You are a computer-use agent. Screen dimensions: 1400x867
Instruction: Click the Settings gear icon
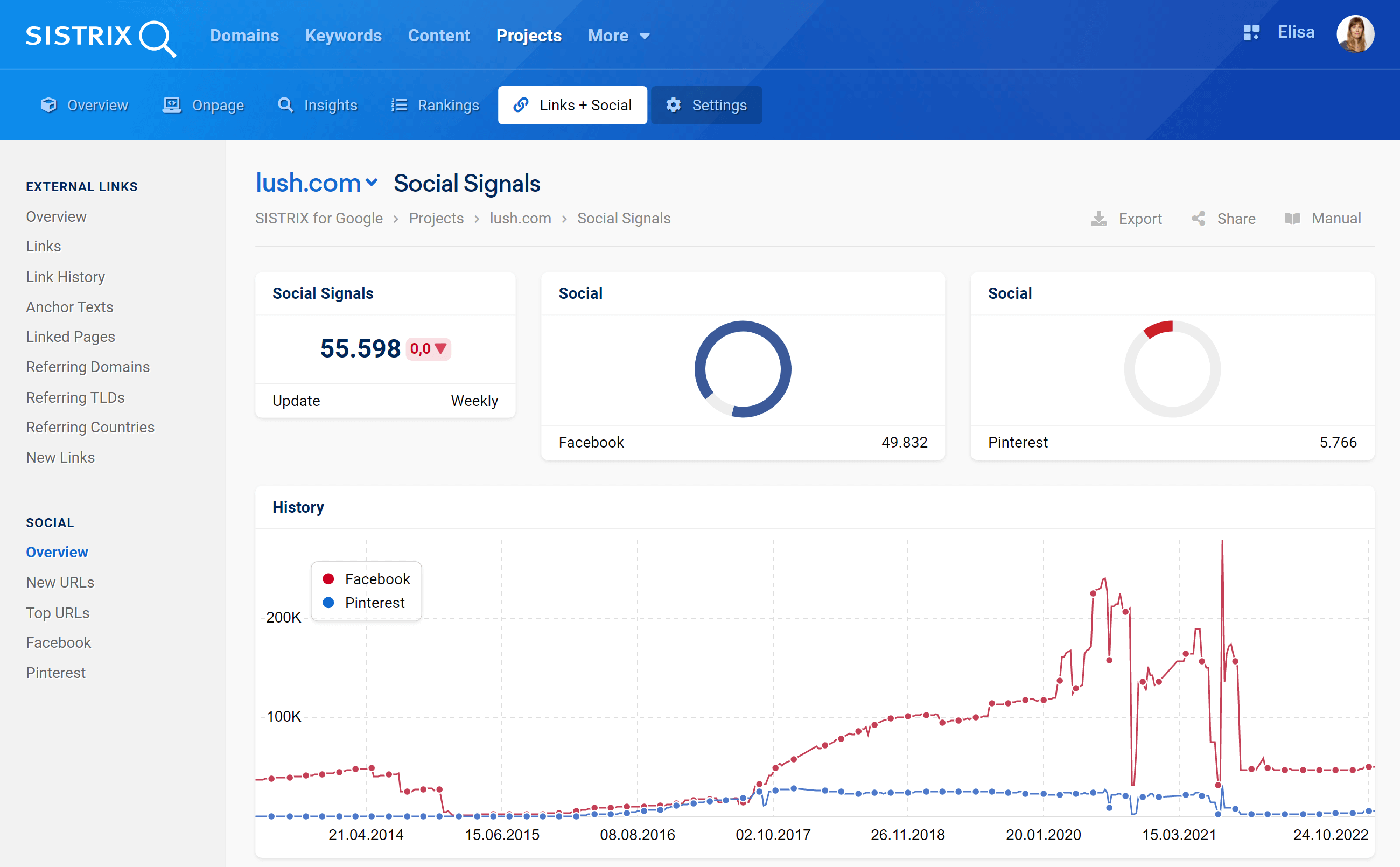(x=674, y=105)
